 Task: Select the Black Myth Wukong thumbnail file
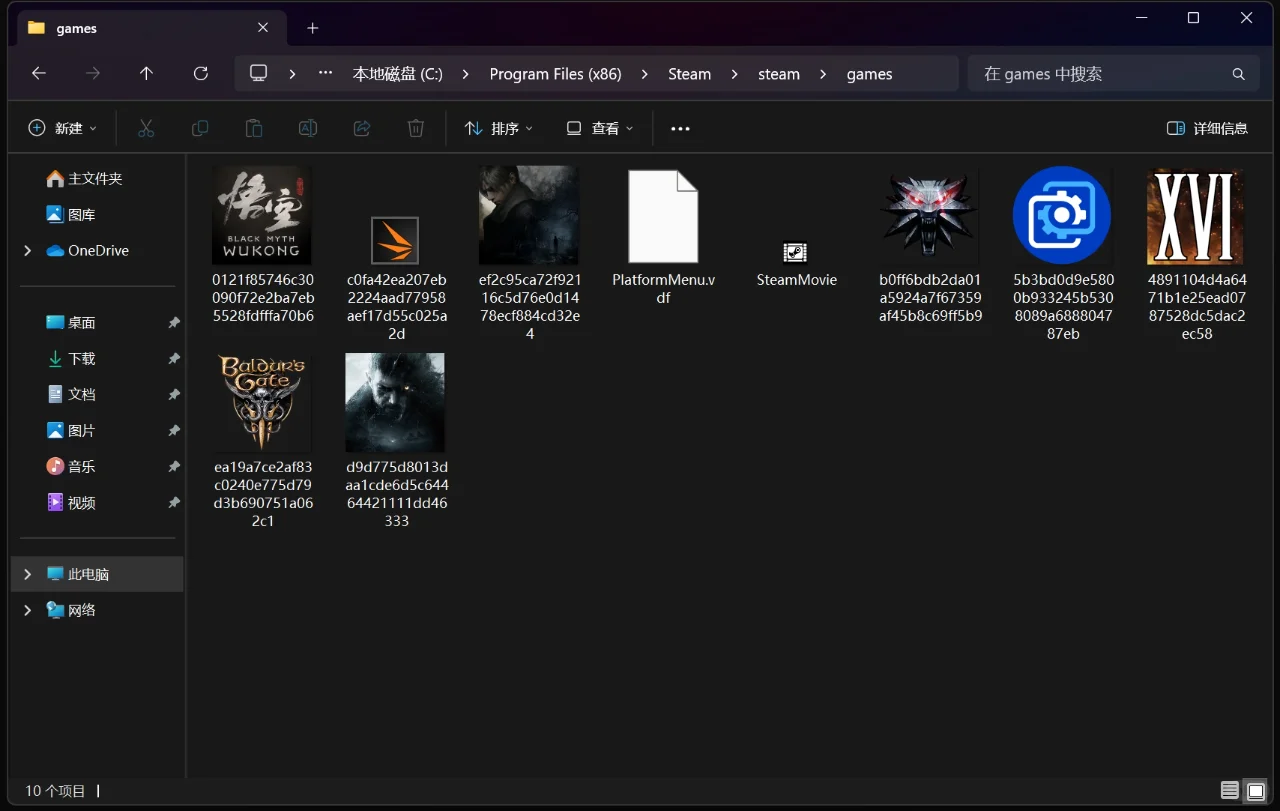pyautogui.click(x=262, y=245)
